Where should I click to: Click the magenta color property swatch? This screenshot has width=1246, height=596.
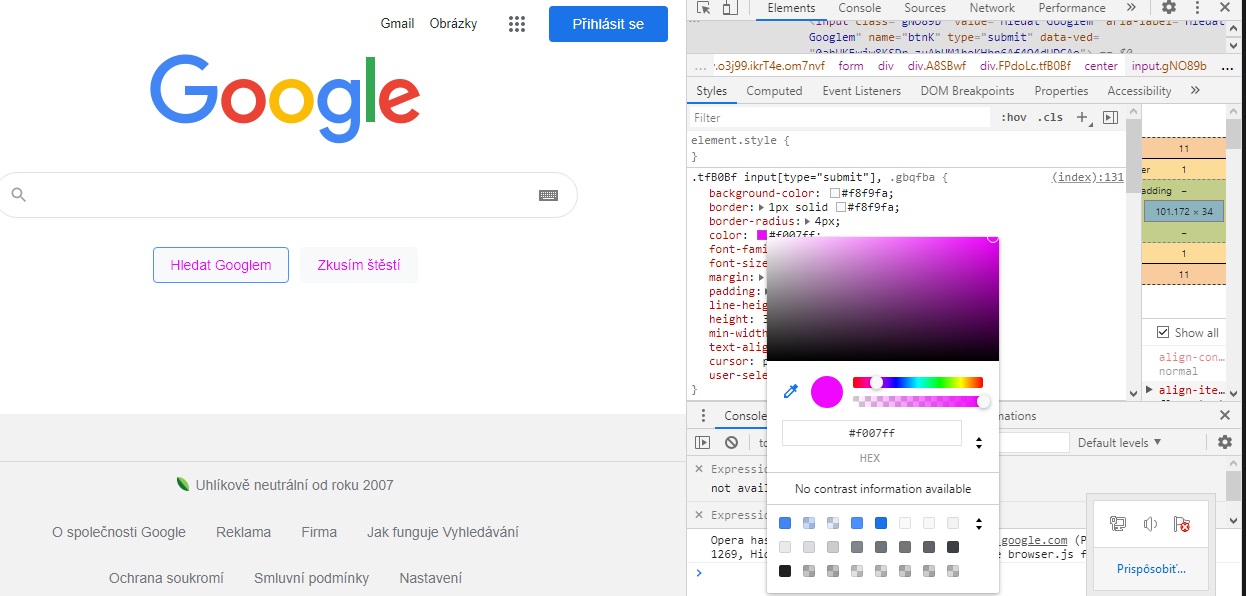(x=762, y=236)
